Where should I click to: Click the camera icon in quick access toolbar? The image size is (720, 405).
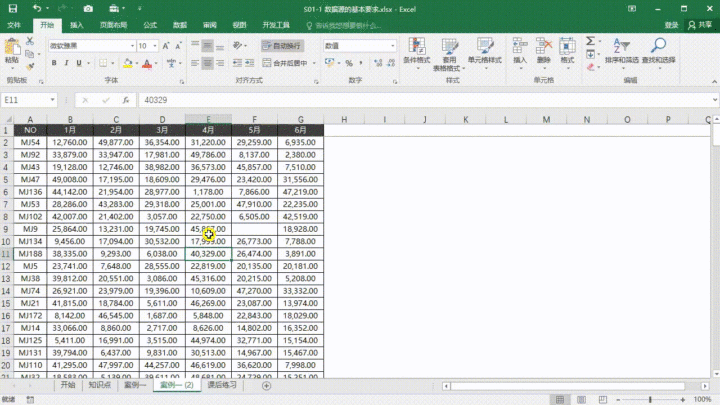pos(88,9)
